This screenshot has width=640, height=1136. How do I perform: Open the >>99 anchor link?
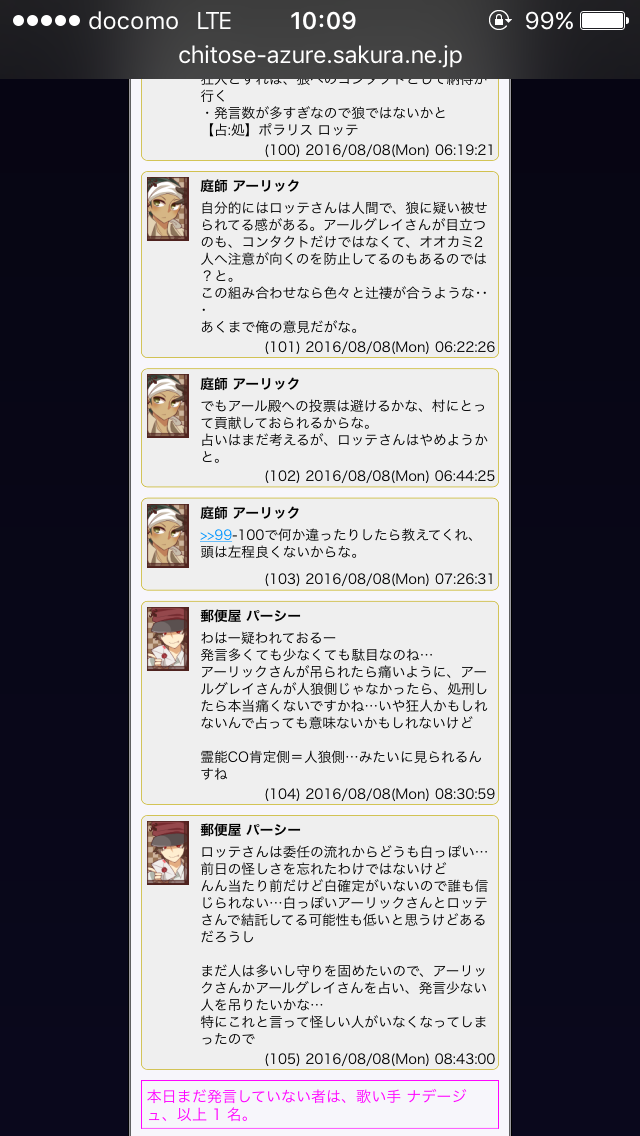click(215, 535)
